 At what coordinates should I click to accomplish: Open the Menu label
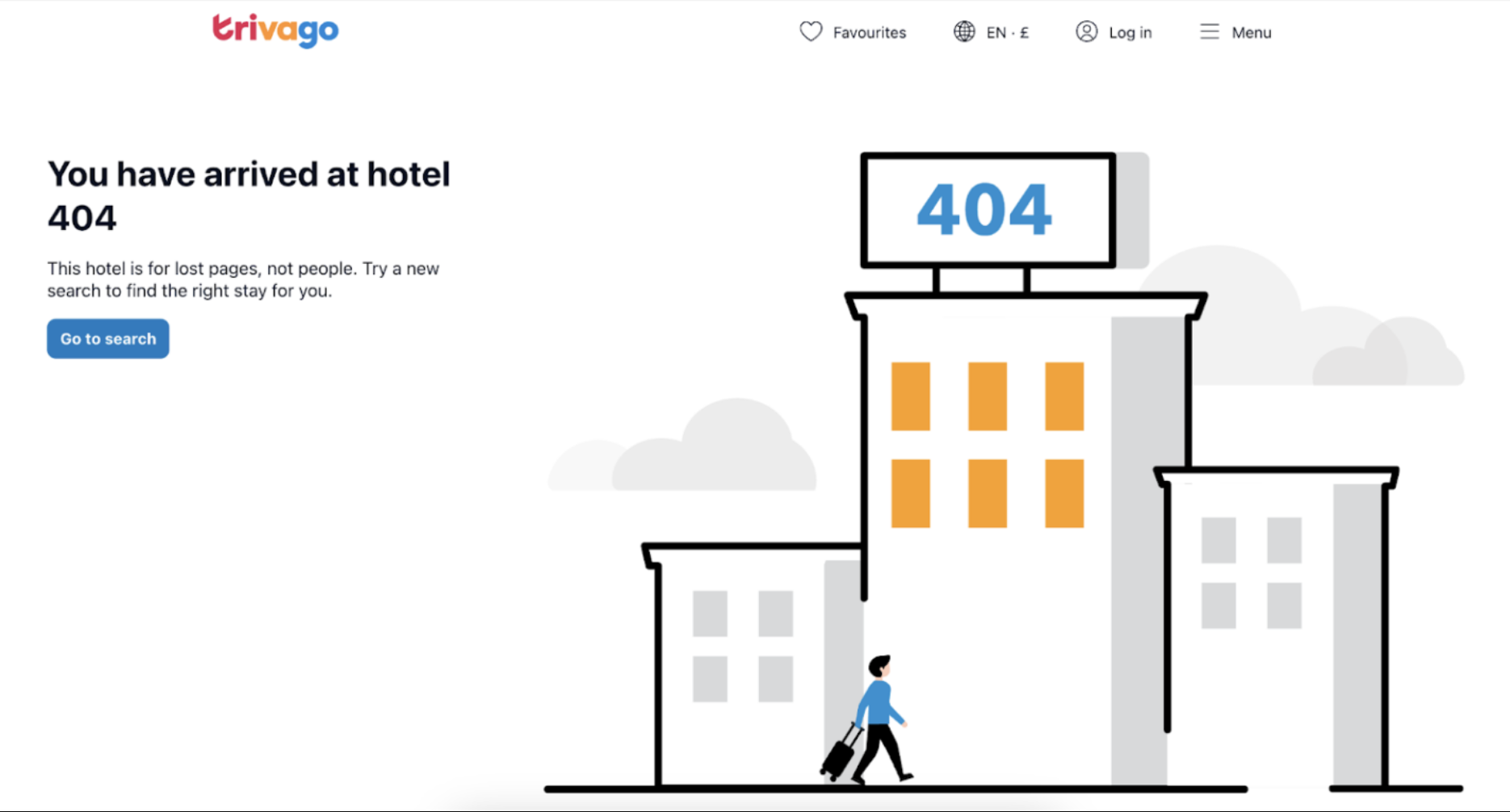1251,32
